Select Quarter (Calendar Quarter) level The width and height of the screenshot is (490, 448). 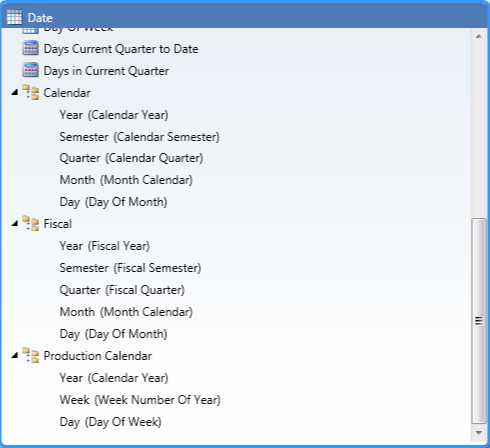pos(131,158)
